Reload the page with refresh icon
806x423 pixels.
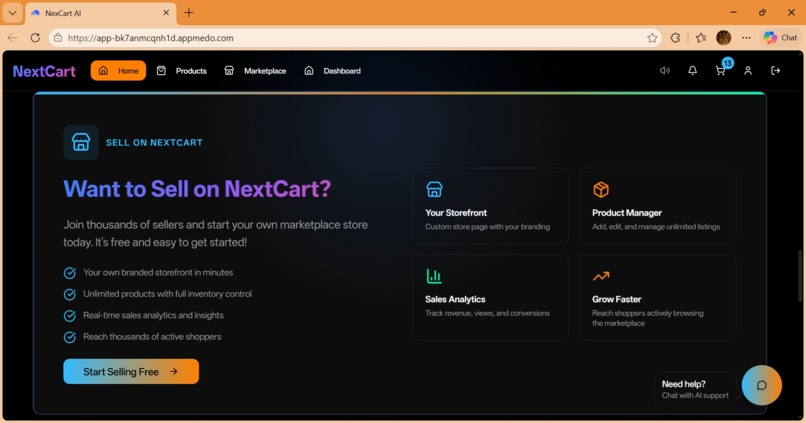coord(35,38)
